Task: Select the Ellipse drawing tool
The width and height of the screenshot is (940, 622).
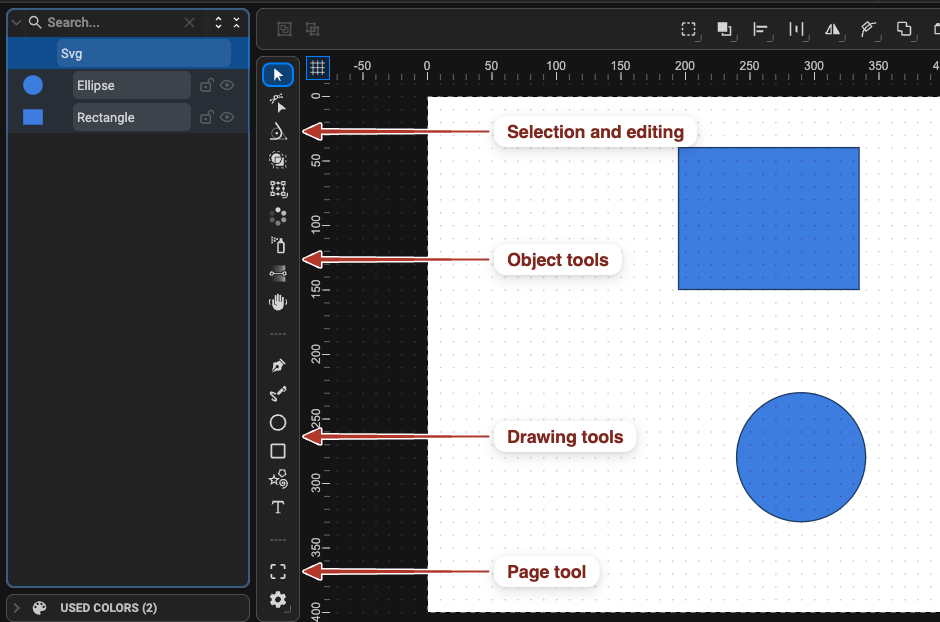Action: (x=278, y=422)
